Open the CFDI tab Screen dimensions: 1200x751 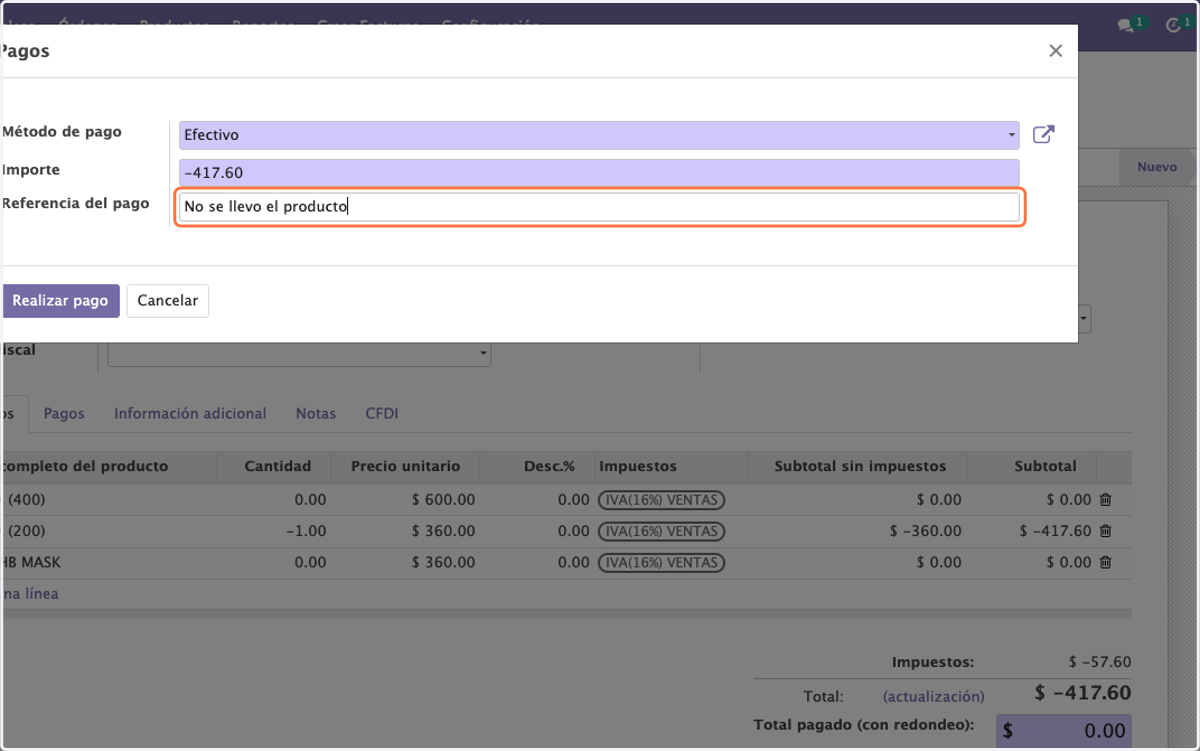[x=382, y=413]
